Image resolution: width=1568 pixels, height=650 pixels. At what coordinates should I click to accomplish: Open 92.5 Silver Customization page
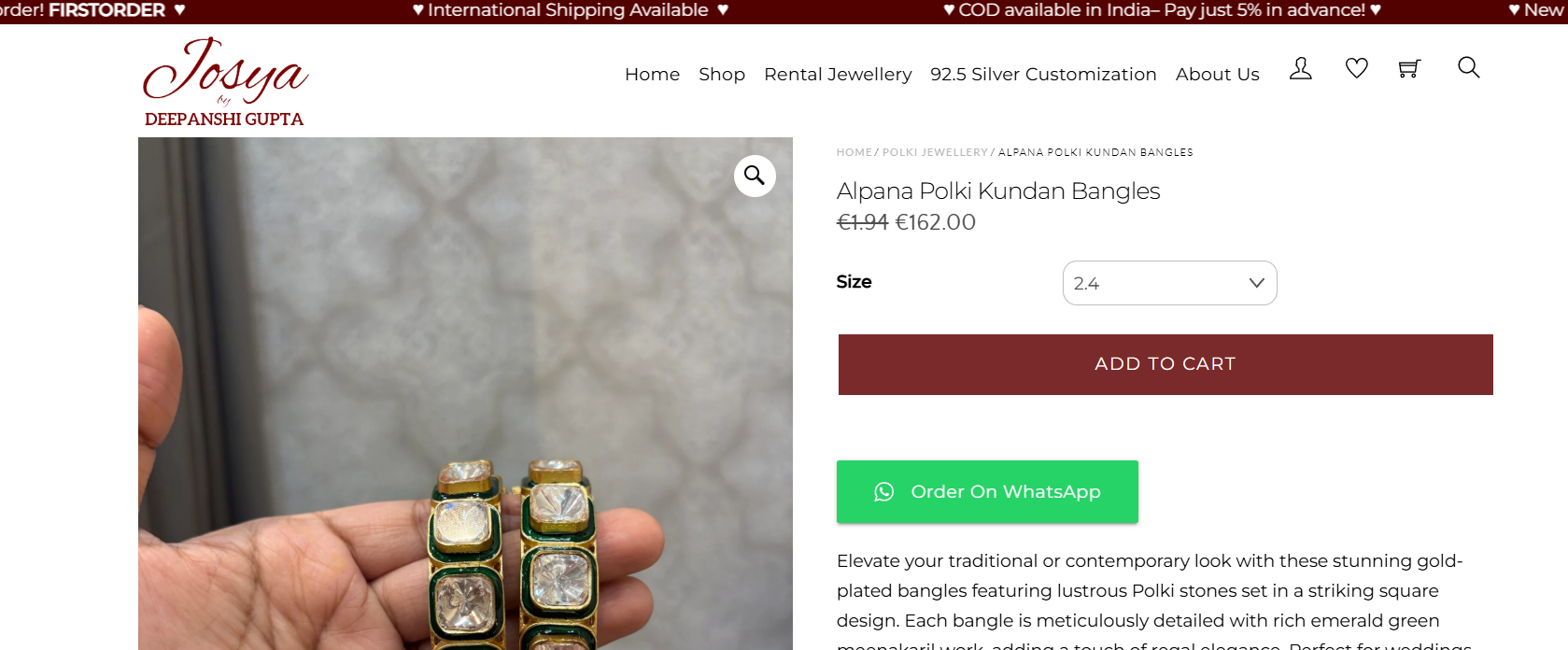click(1043, 75)
